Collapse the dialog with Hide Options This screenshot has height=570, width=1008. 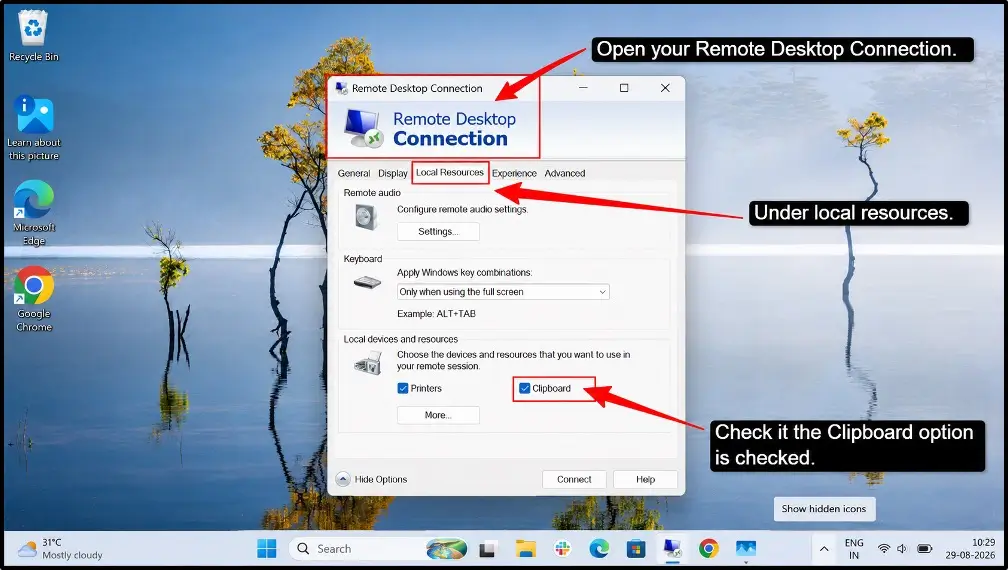(x=372, y=479)
